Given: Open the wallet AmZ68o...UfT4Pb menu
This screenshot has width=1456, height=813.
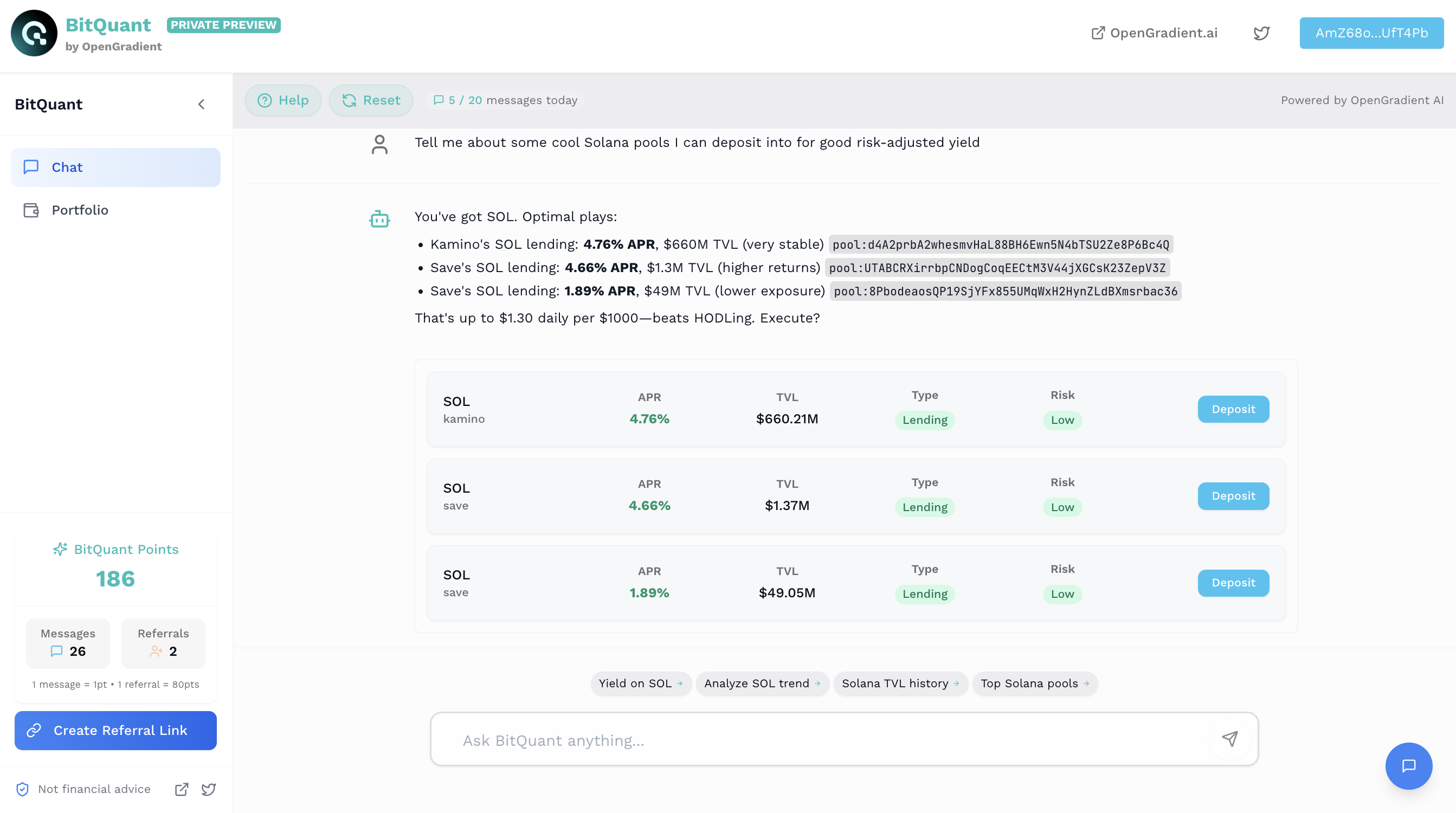Looking at the screenshot, I should (1371, 33).
